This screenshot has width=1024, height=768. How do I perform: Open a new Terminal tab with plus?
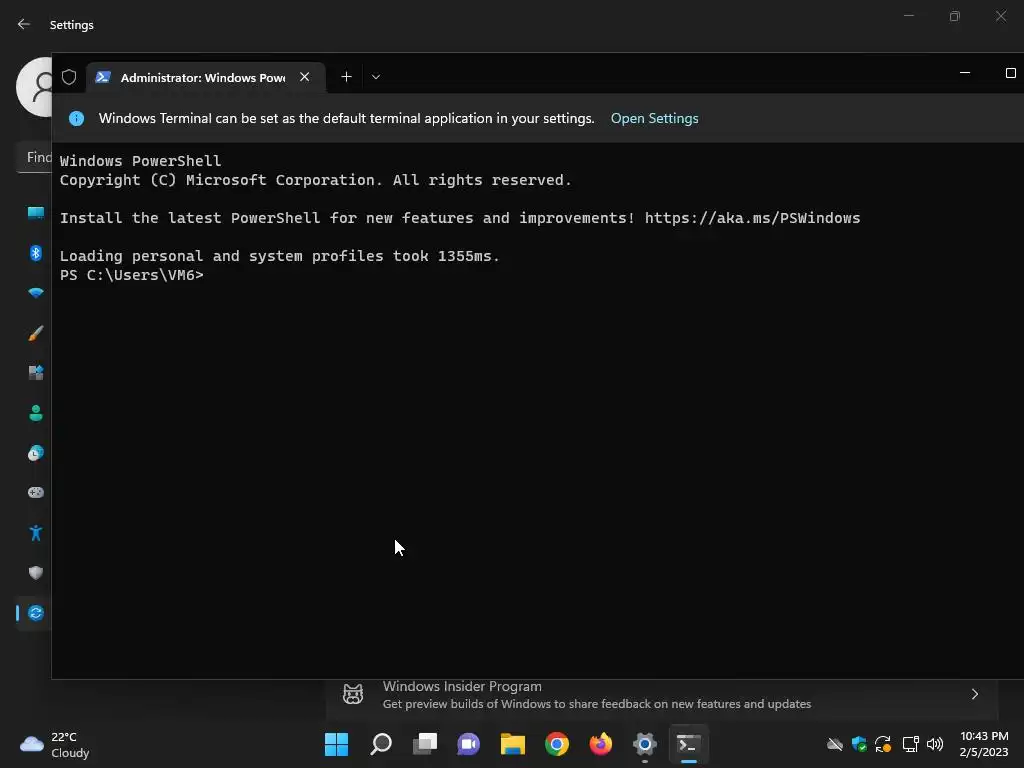pyautogui.click(x=346, y=77)
